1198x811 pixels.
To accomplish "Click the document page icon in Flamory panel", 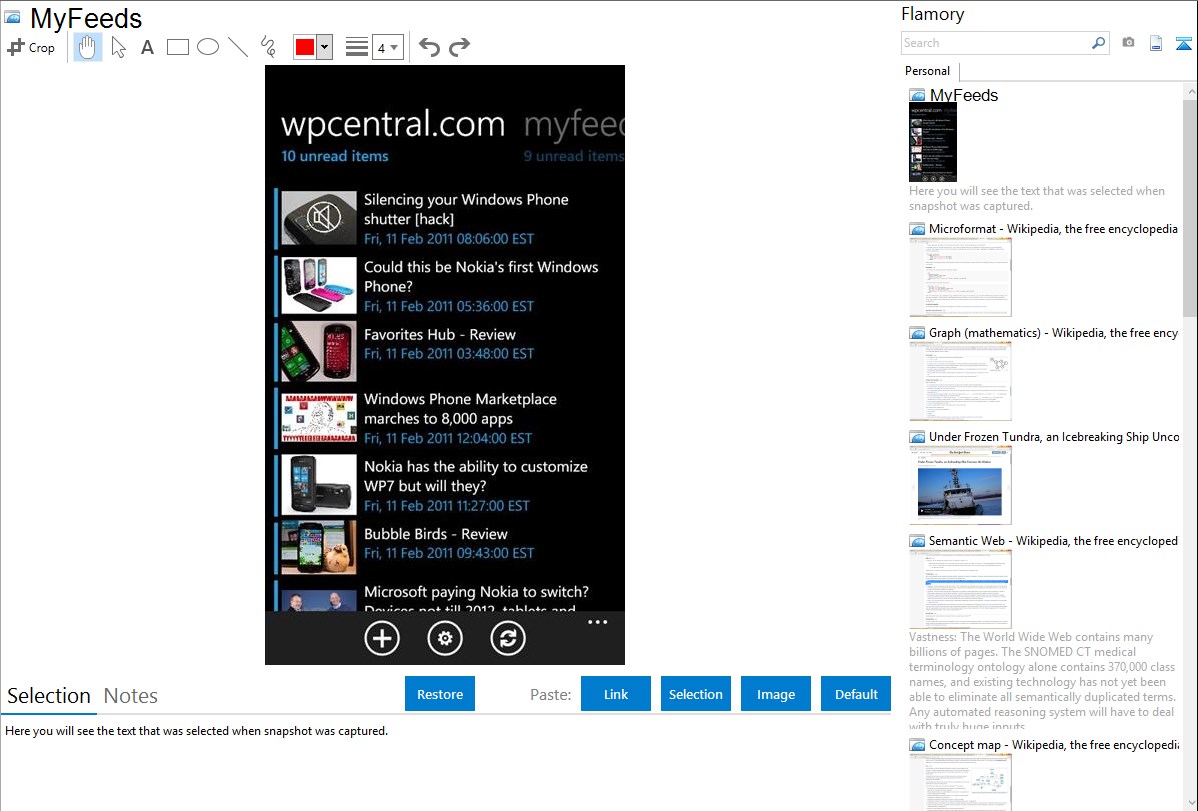I will point(1156,43).
